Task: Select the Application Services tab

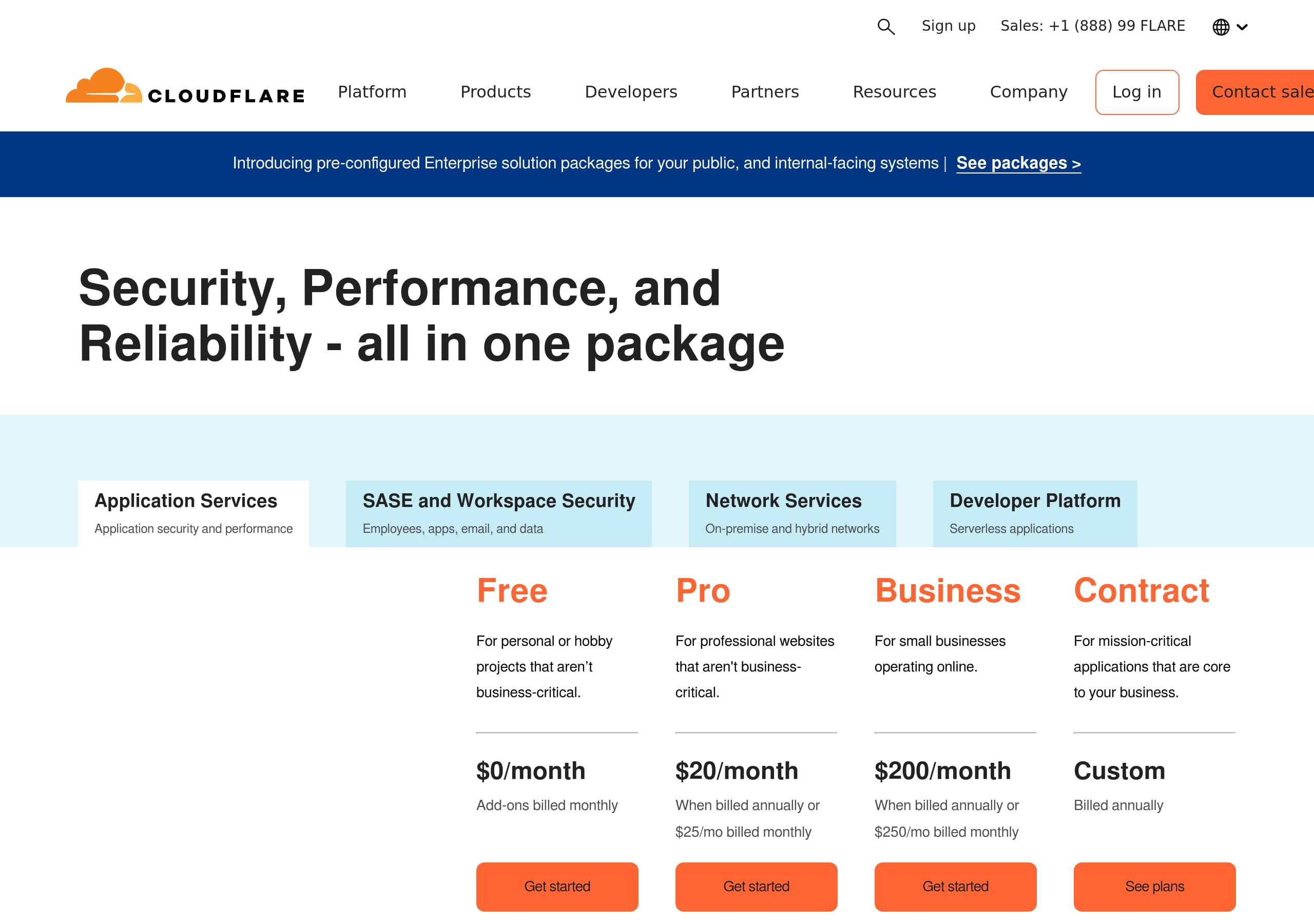Action: [x=193, y=512]
